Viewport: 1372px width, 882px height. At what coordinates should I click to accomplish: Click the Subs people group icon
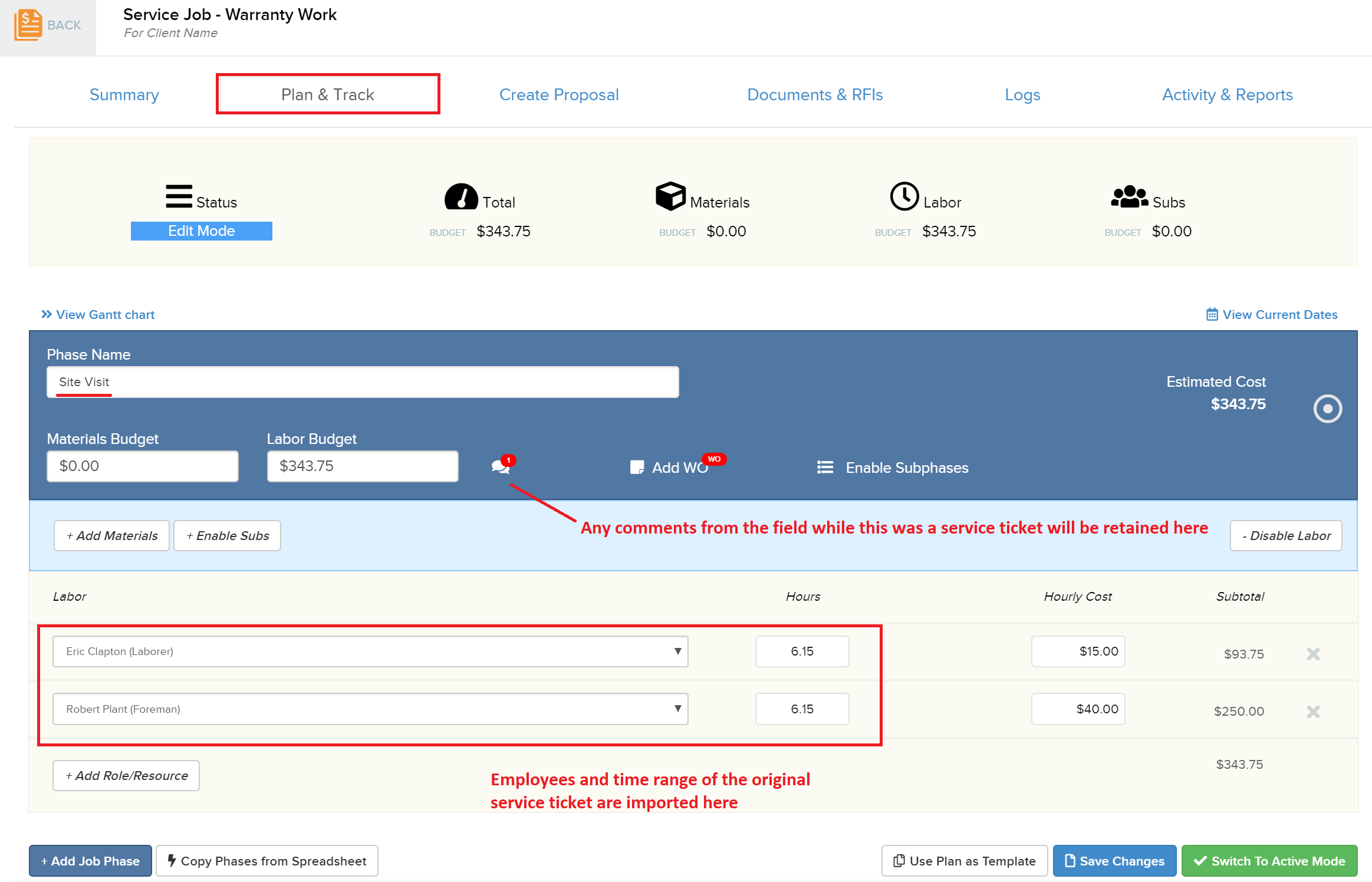coord(1129,197)
